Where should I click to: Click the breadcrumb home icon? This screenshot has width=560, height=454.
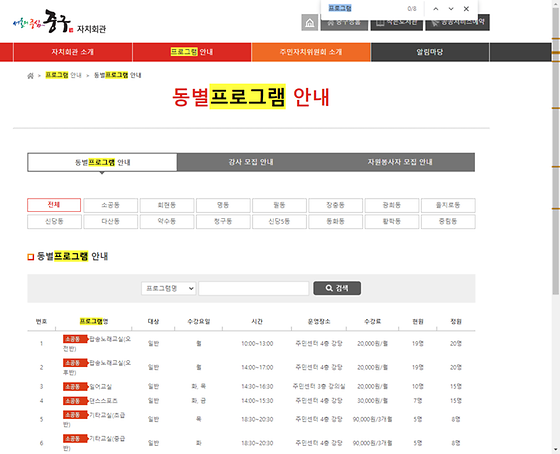(x=30, y=75)
